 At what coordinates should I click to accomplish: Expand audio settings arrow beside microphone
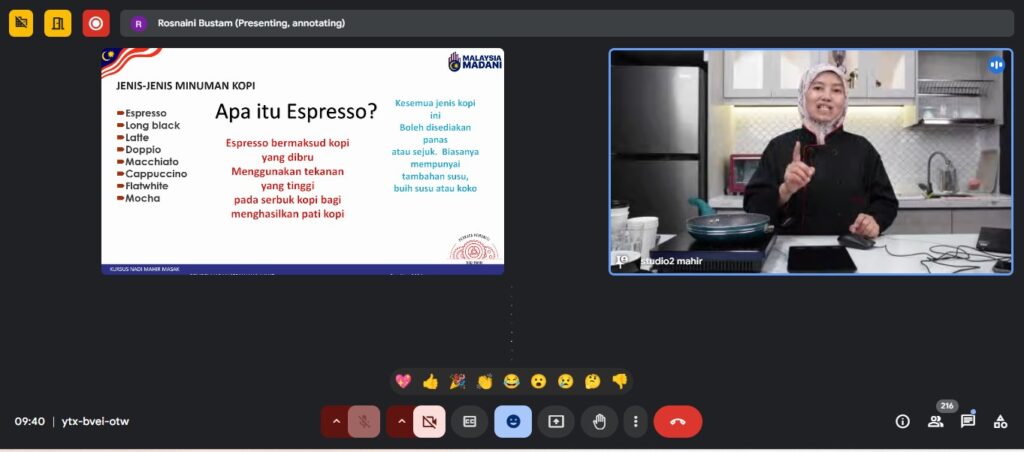(336, 421)
